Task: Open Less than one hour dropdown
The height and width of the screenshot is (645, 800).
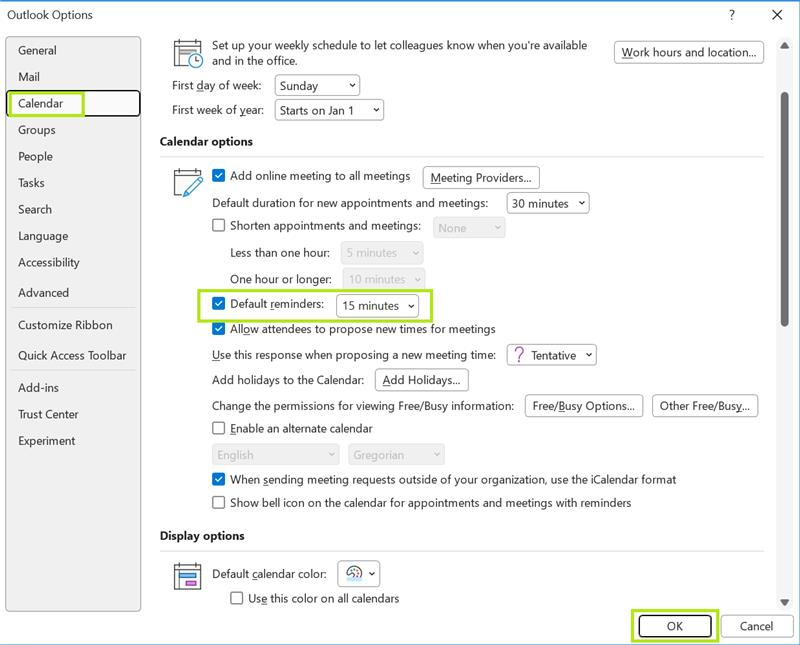Action: tap(382, 253)
